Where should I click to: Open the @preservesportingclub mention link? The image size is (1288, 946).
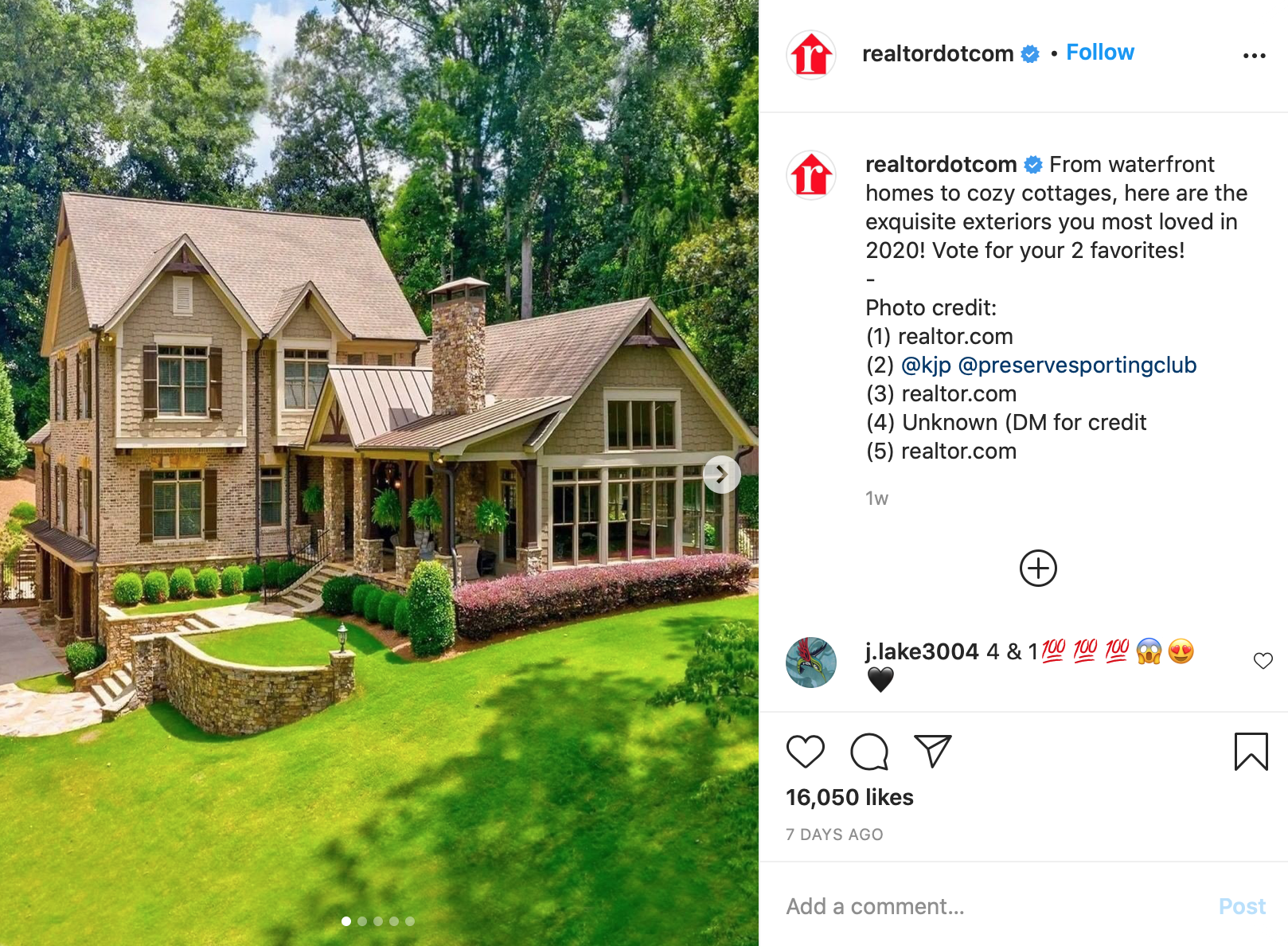(x=1077, y=365)
